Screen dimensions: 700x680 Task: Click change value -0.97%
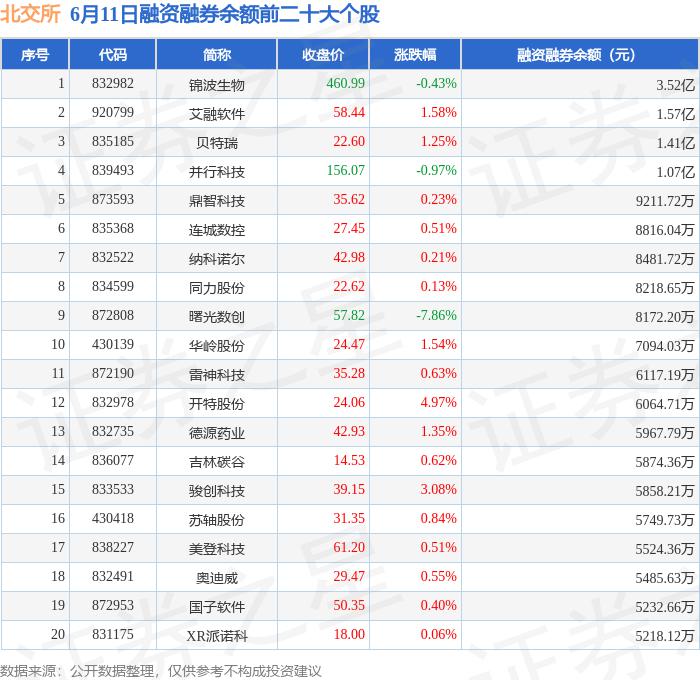coord(436,171)
